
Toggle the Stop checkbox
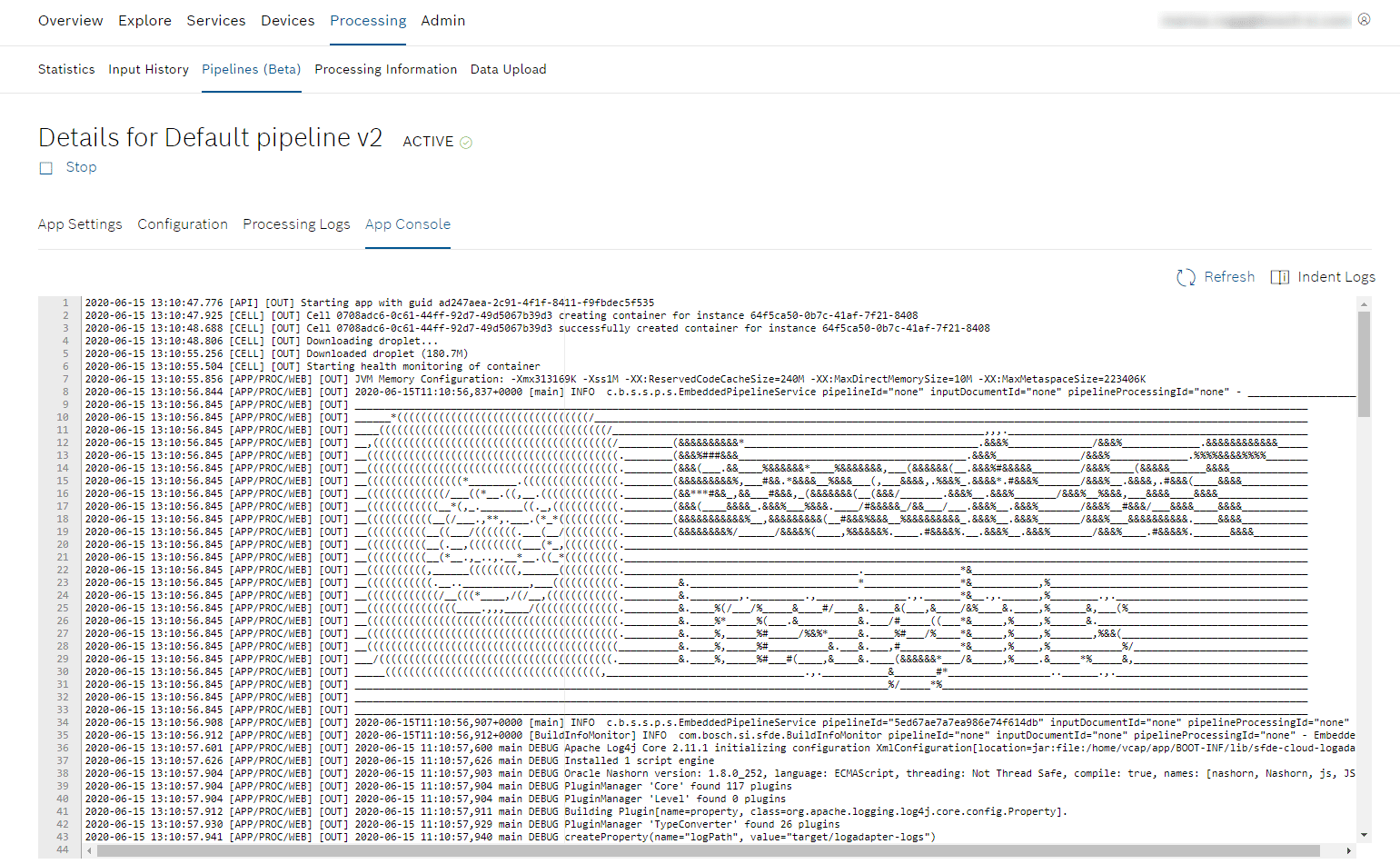pos(46,168)
